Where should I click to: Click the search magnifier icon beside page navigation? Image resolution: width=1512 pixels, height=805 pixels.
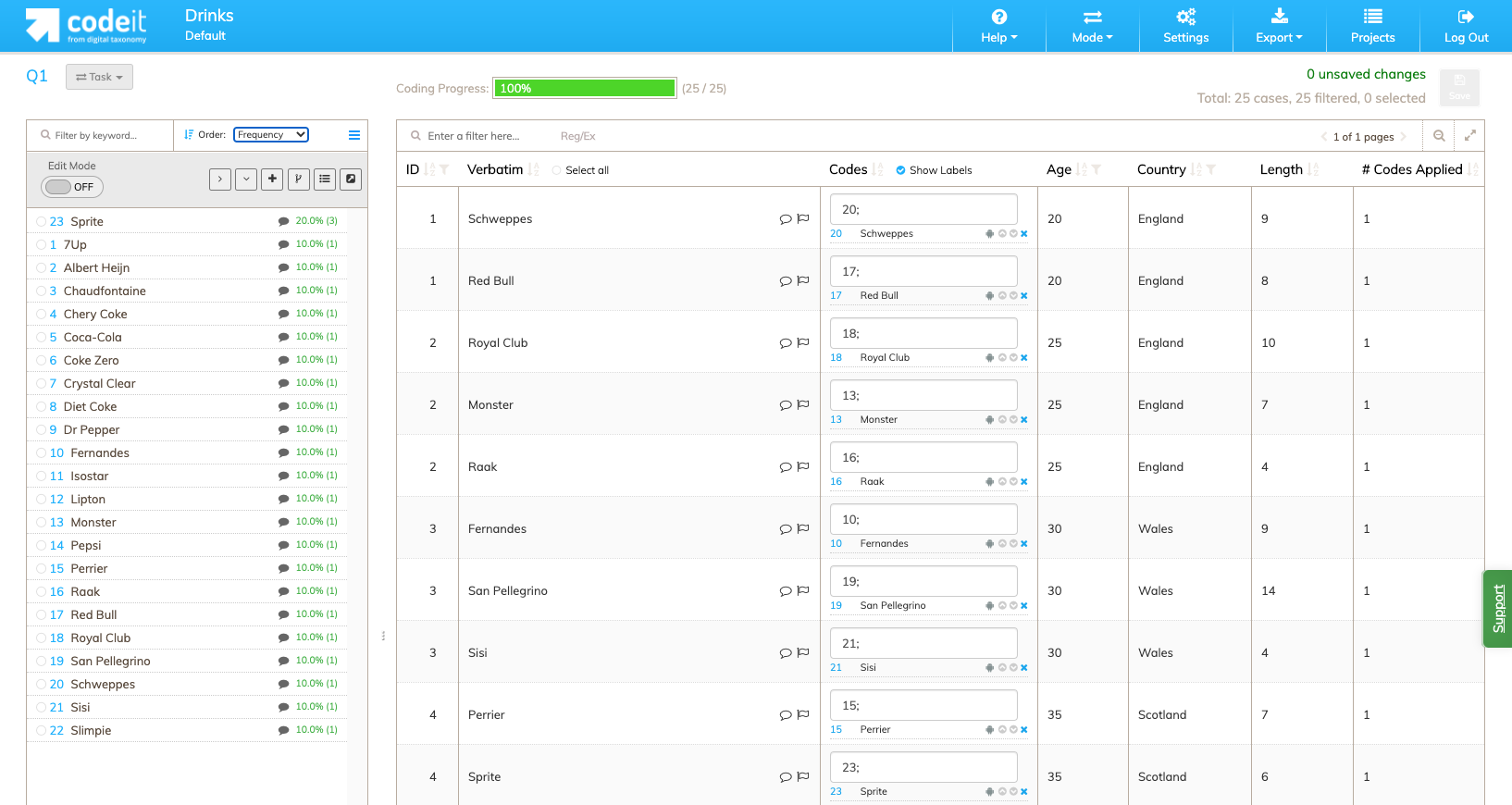1439,136
